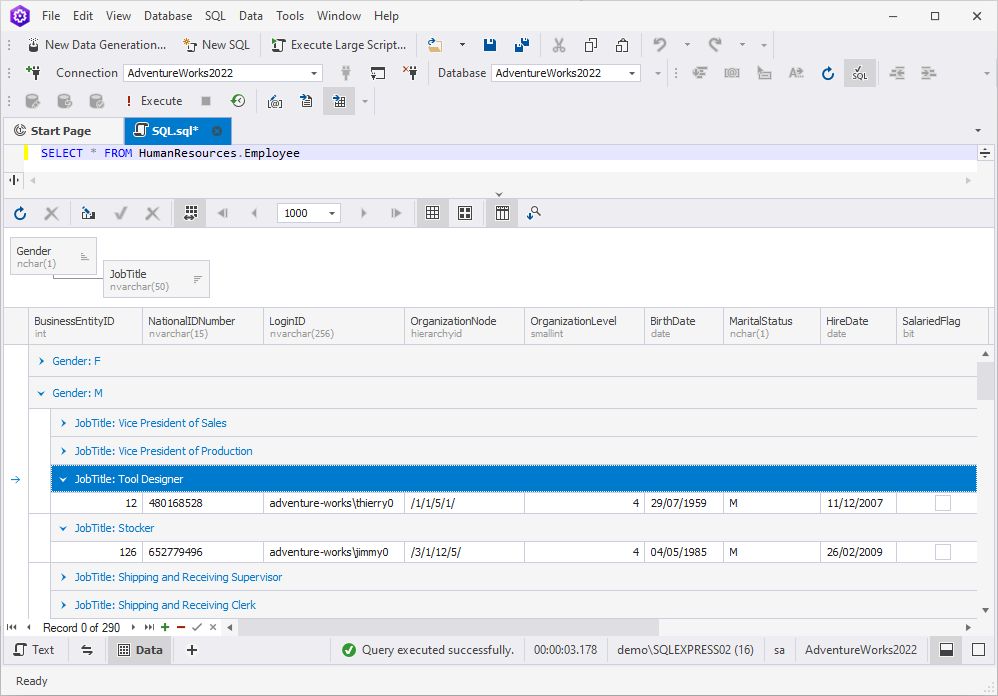Switch to the Start Page tab

[61, 131]
